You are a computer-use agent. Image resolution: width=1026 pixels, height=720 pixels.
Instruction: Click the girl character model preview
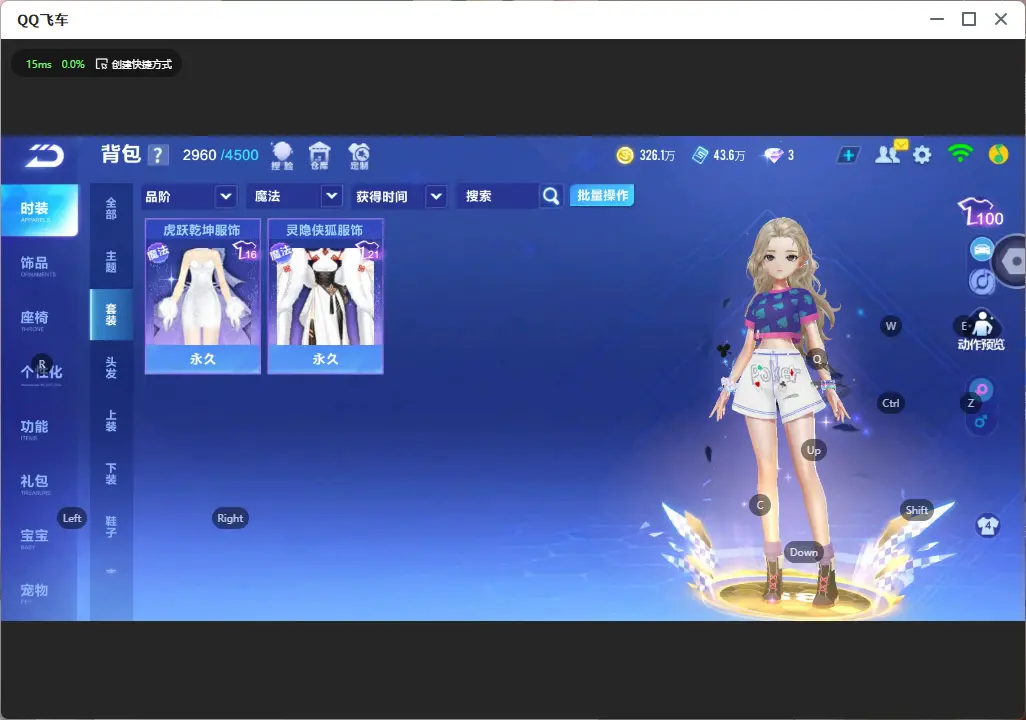(780, 412)
